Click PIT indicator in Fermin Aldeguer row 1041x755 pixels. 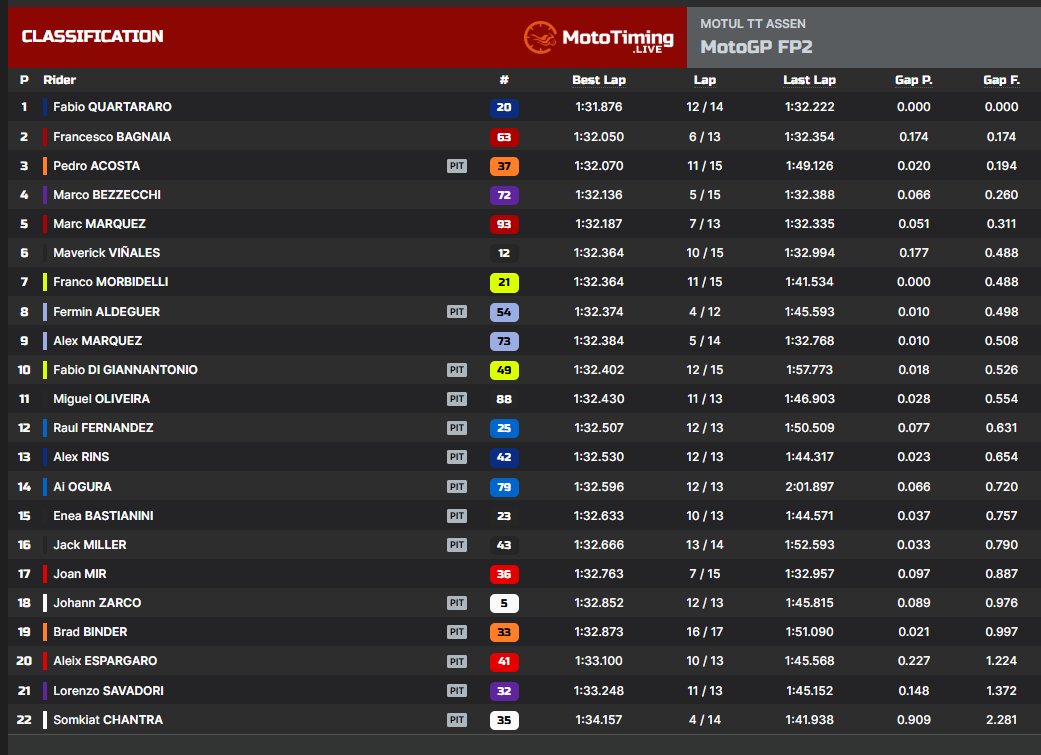pos(457,311)
